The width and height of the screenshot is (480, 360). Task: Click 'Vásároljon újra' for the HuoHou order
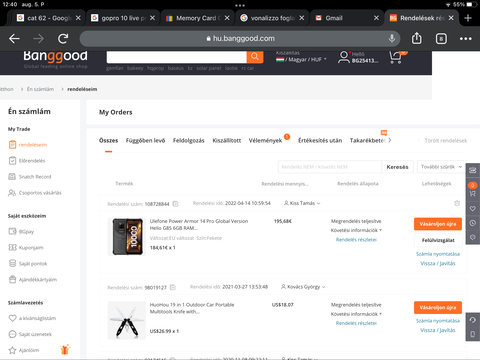point(438,307)
